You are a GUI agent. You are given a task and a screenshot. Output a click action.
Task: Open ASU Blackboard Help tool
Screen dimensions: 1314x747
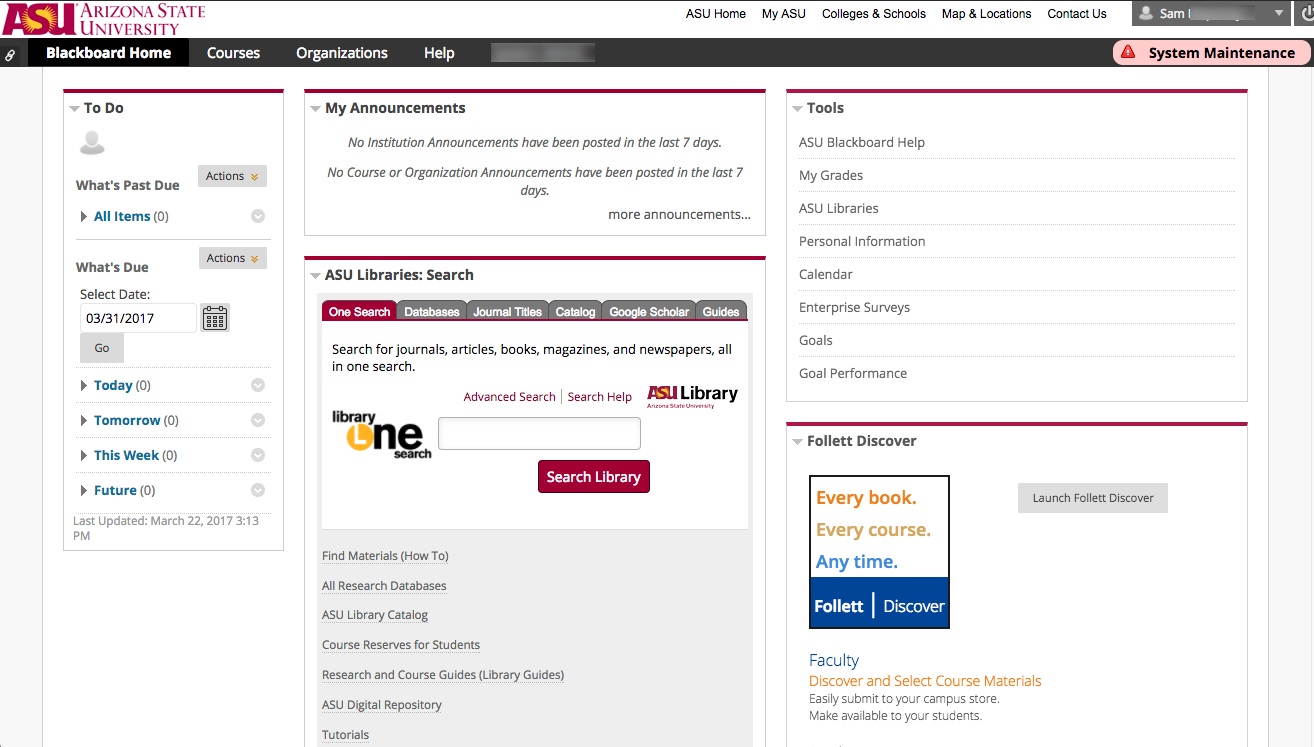(862, 142)
